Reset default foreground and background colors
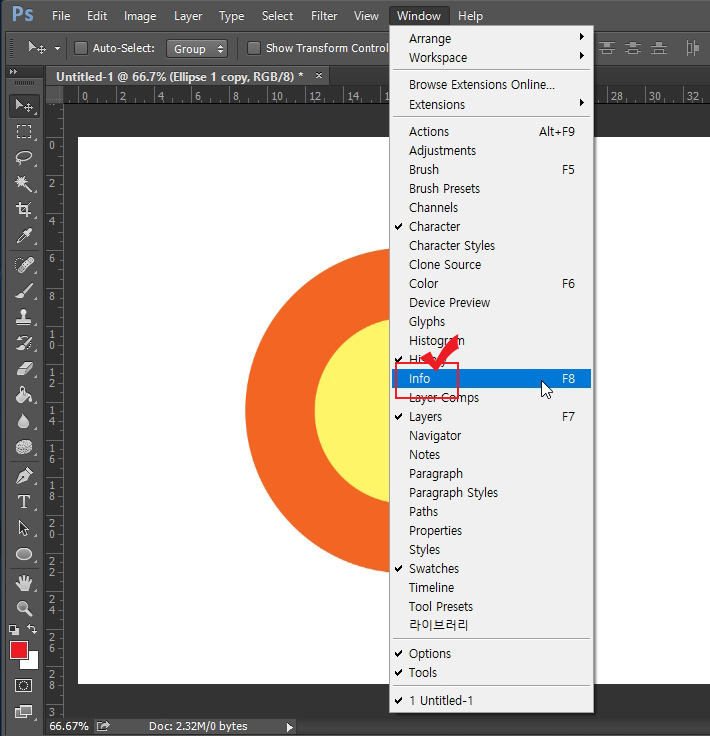This screenshot has height=736, width=710. 14,629
